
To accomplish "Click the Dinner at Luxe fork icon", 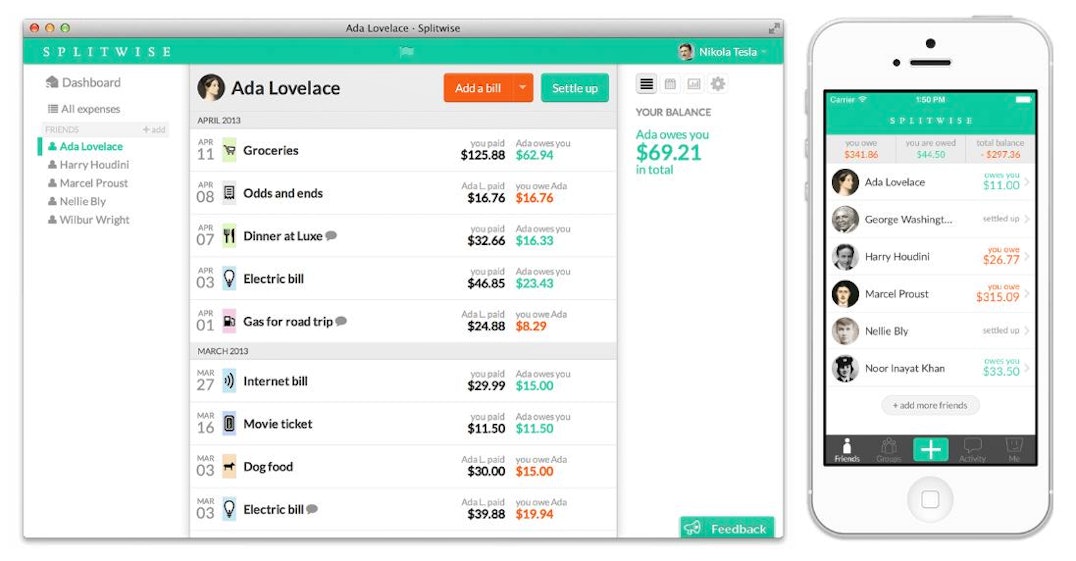I will click(x=229, y=236).
